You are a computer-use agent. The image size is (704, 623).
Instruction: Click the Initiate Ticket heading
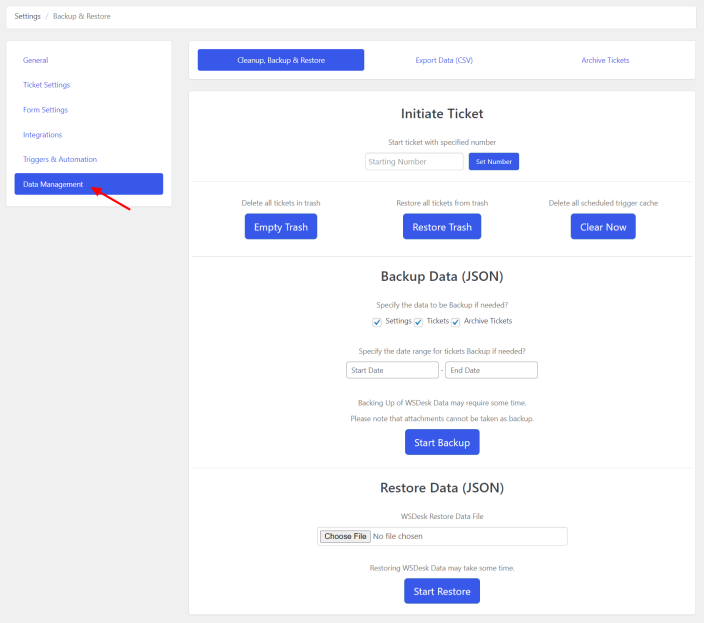click(442, 114)
